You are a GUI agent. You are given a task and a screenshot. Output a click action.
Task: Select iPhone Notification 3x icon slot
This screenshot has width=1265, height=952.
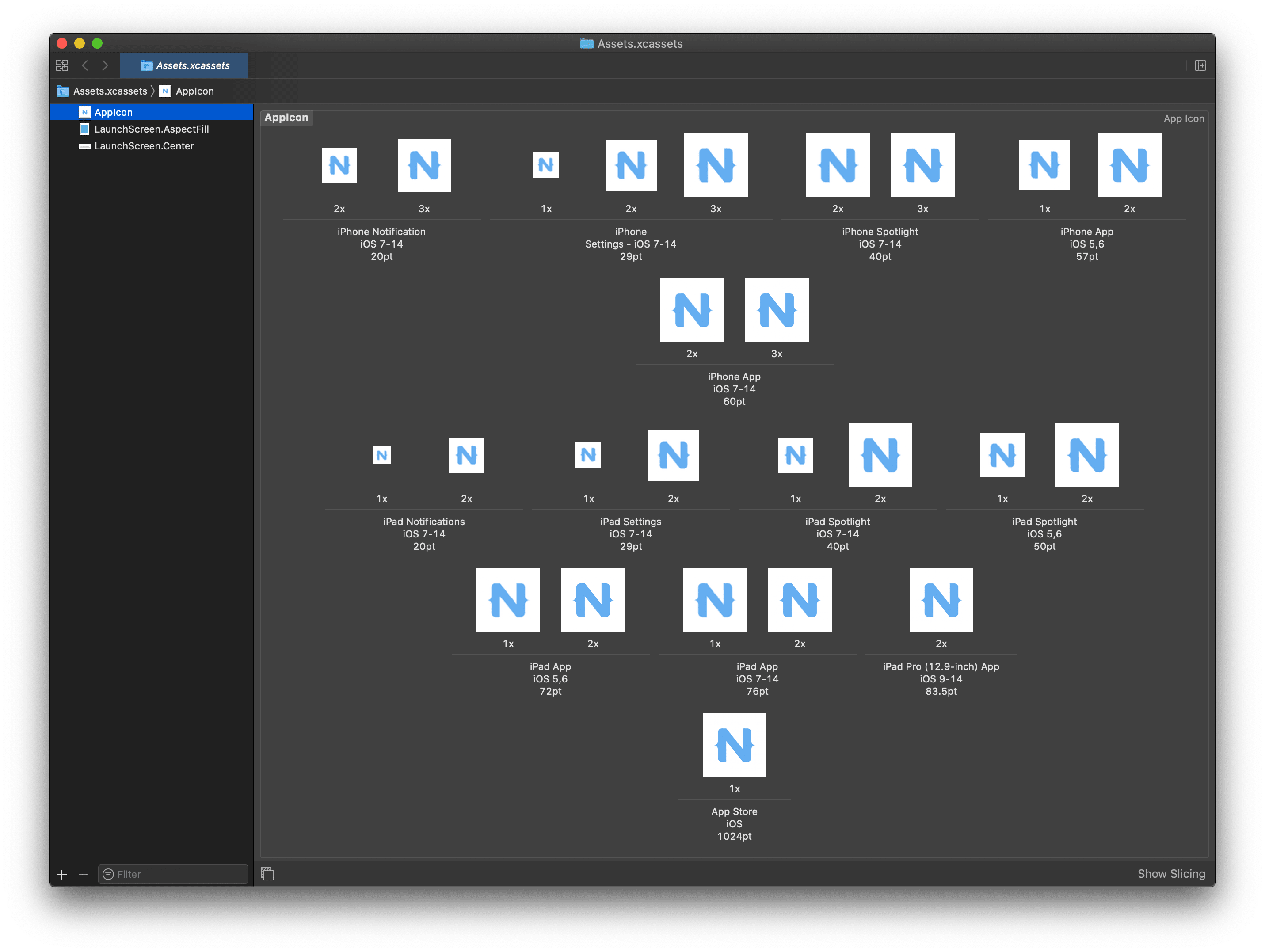[x=424, y=165]
